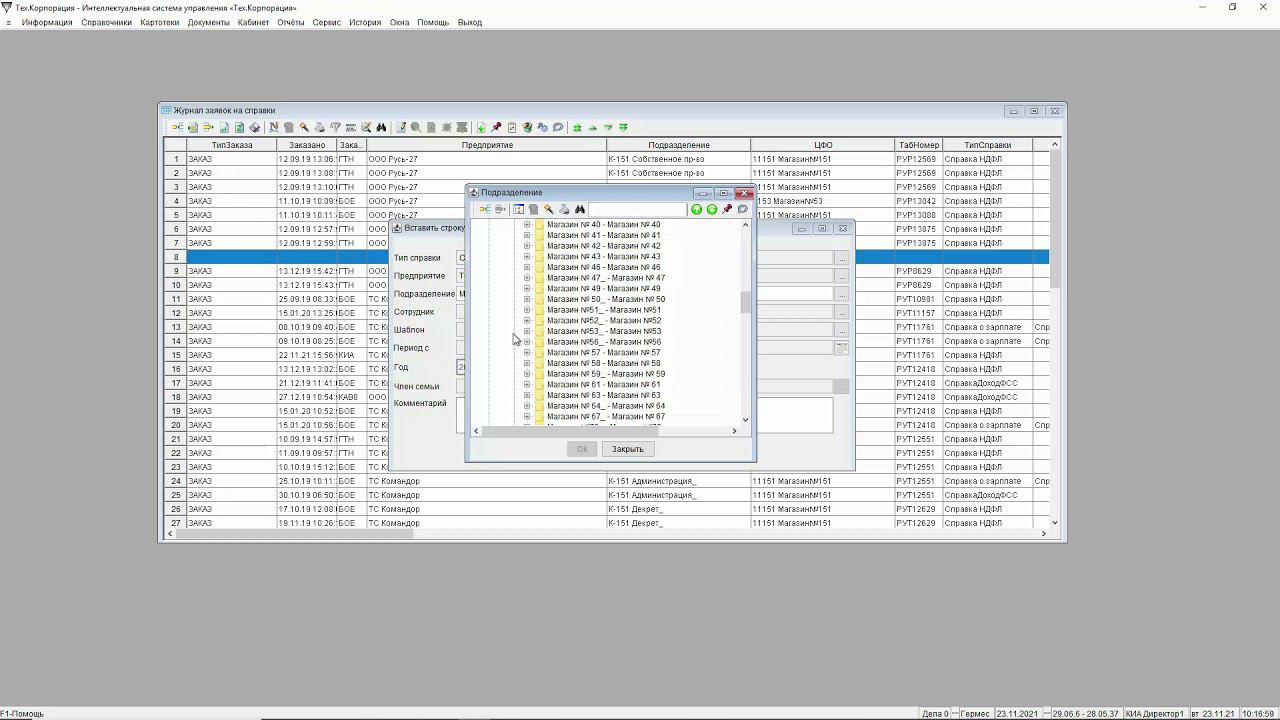Click search text field in Подразделение toolbar
The width and height of the screenshot is (1280, 720).
637,210
